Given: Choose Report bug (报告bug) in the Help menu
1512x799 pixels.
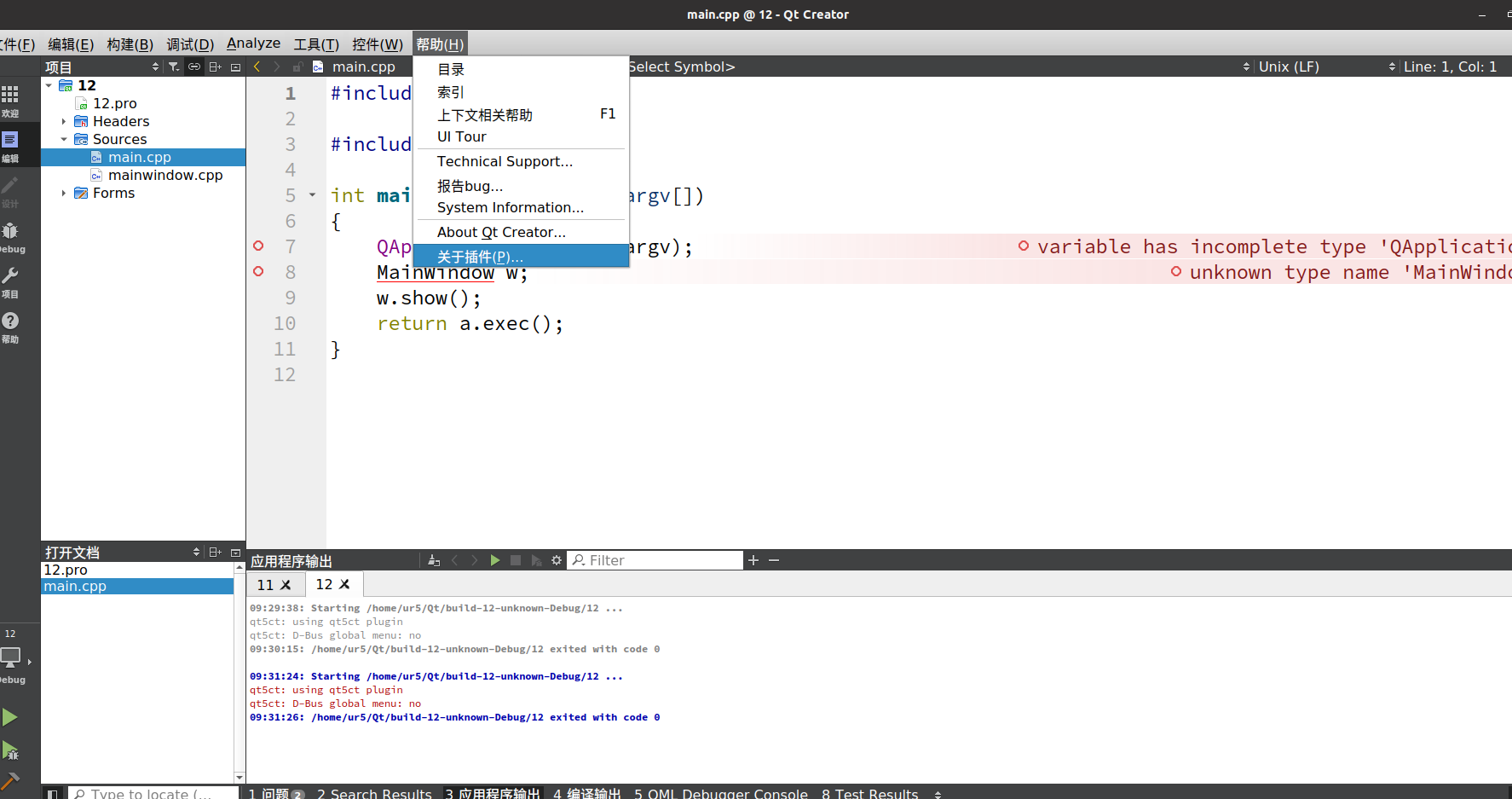Looking at the screenshot, I should point(521,185).
